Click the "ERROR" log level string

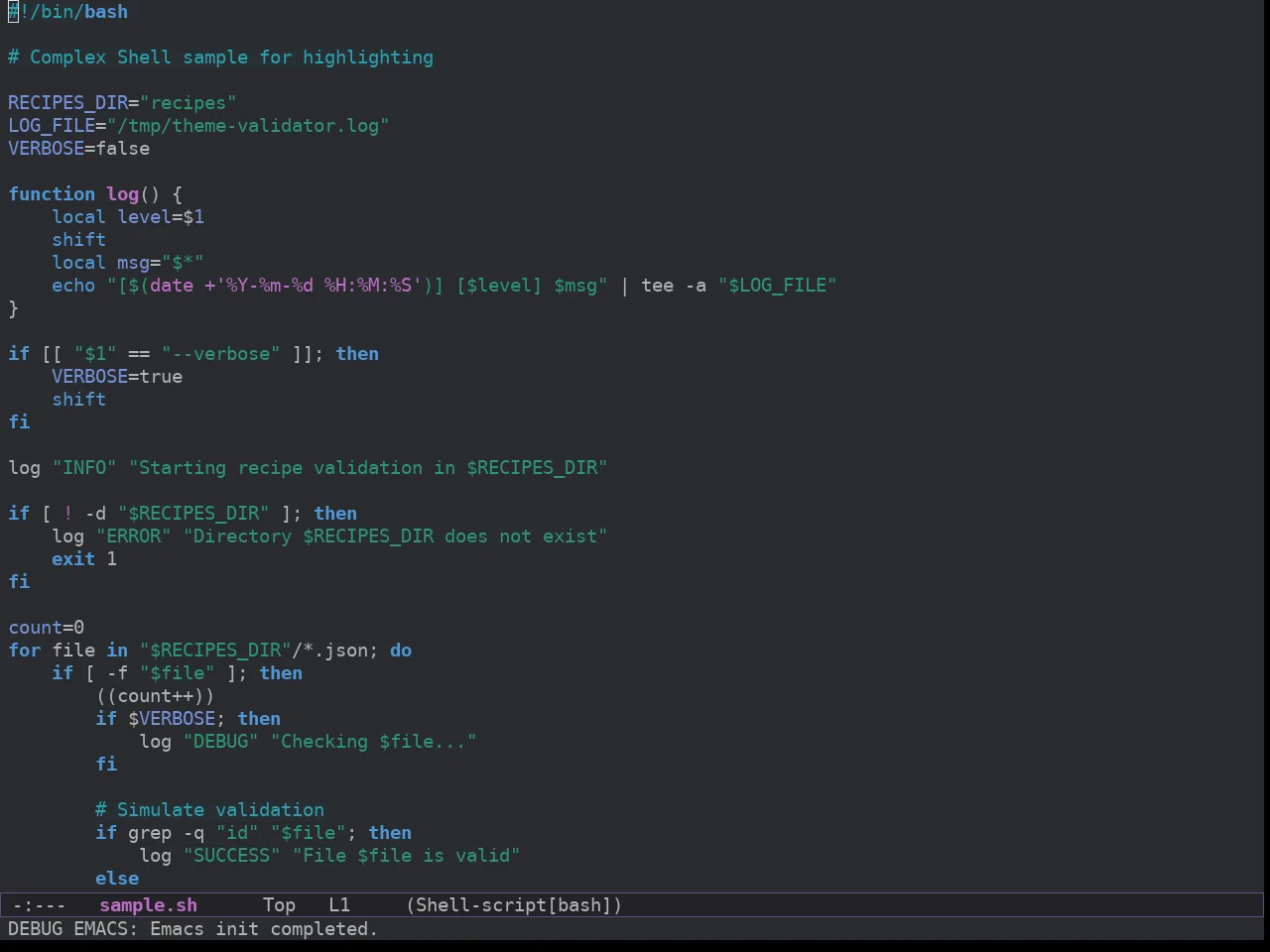point(134,536)
